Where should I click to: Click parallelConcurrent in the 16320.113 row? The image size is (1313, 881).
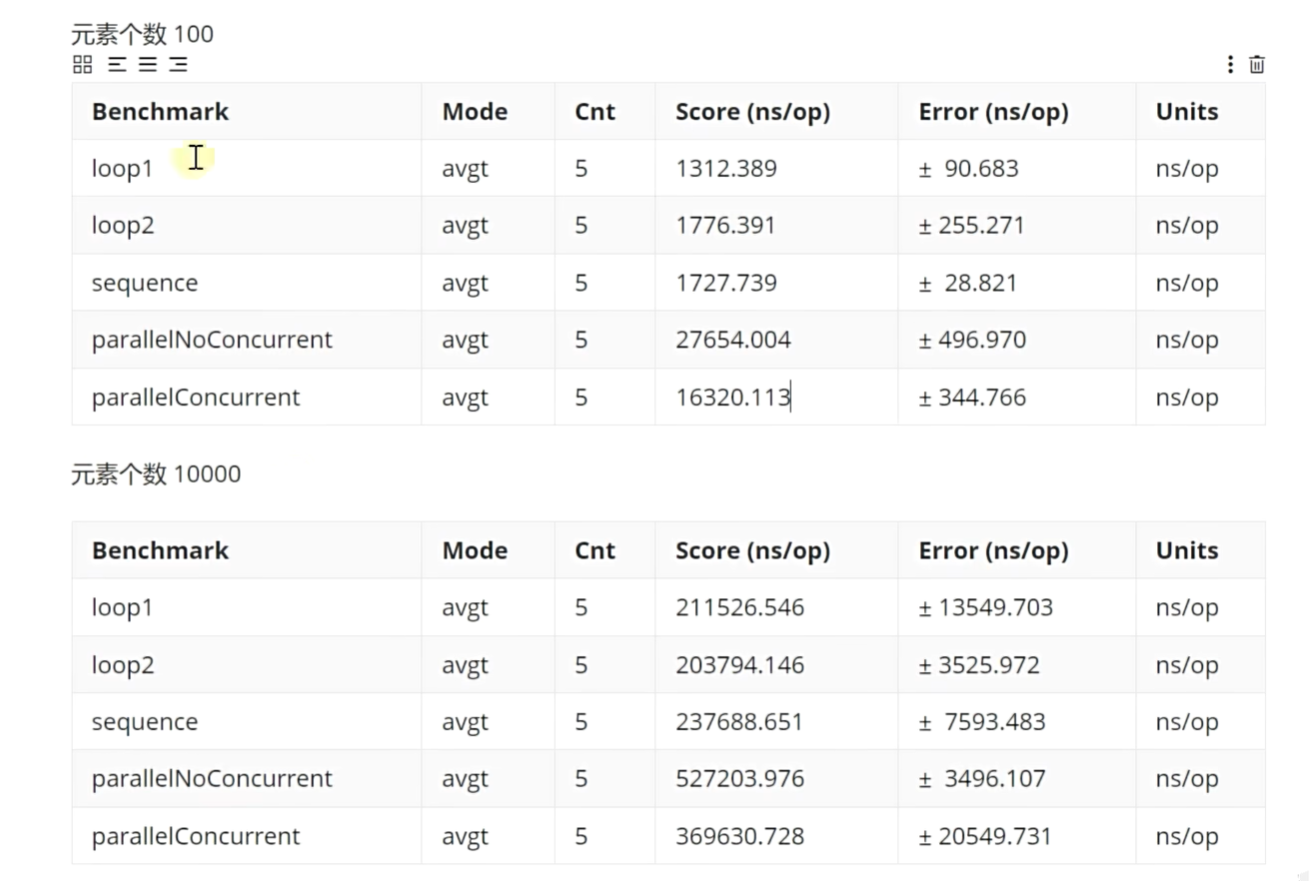(196, 397)
